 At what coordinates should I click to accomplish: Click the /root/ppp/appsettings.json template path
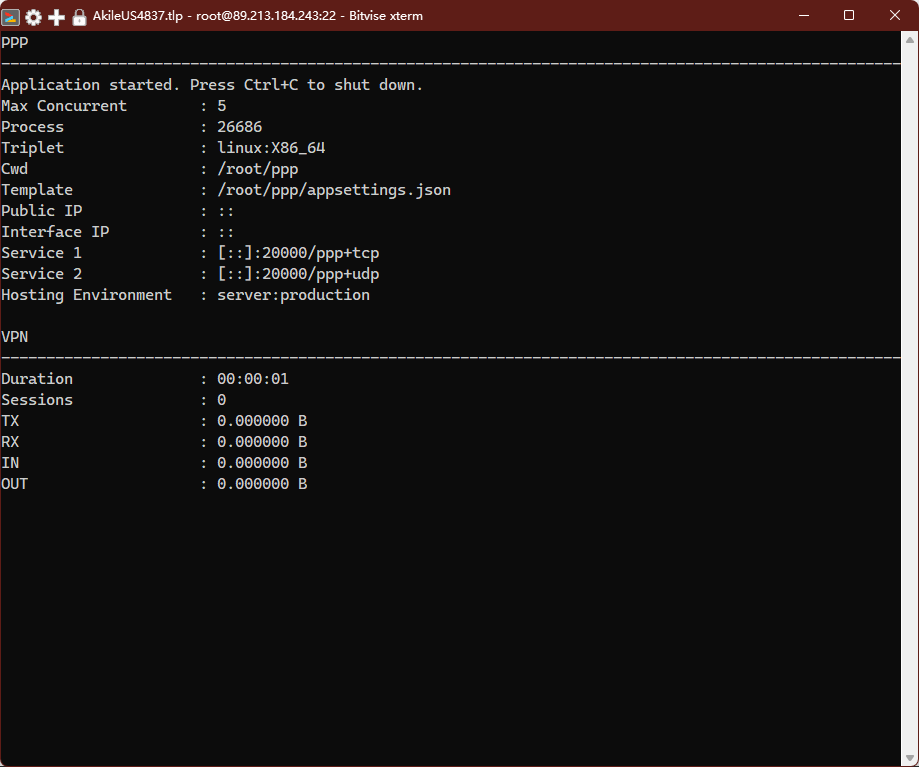pos(334,190)
